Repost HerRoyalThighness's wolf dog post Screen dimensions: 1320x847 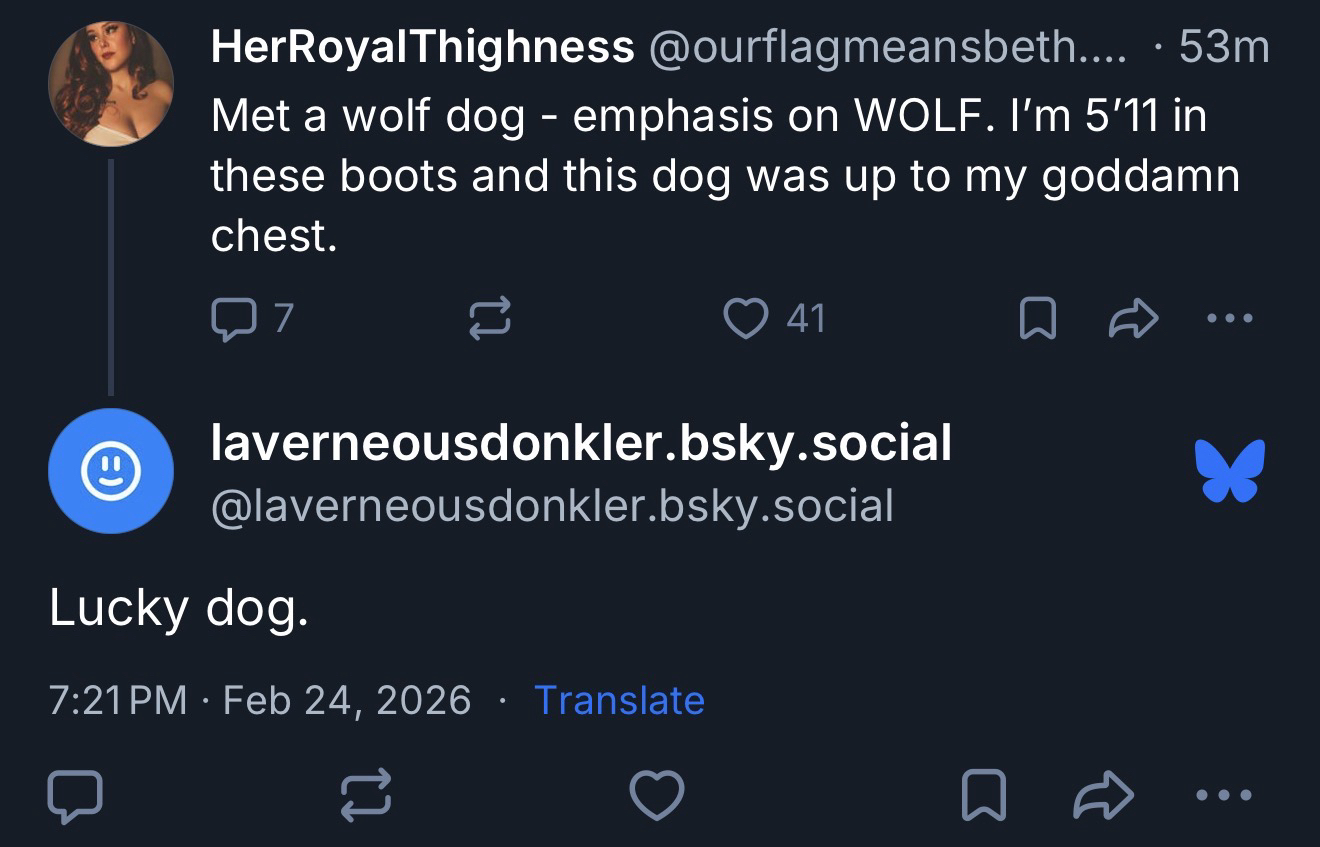point(491,319)
